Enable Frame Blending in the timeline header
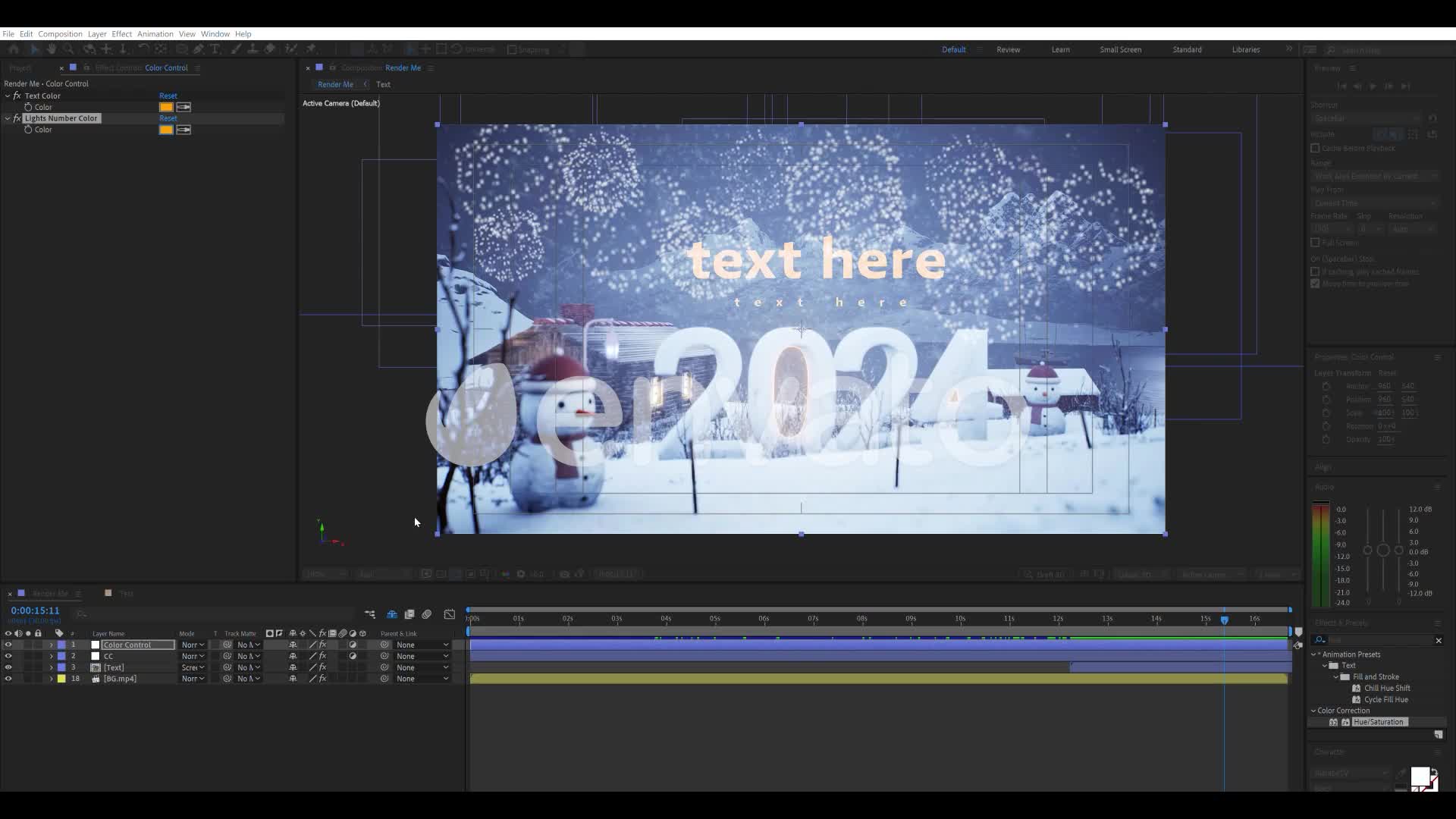This screenshot has width=1456, height=819. pos(409,614)
